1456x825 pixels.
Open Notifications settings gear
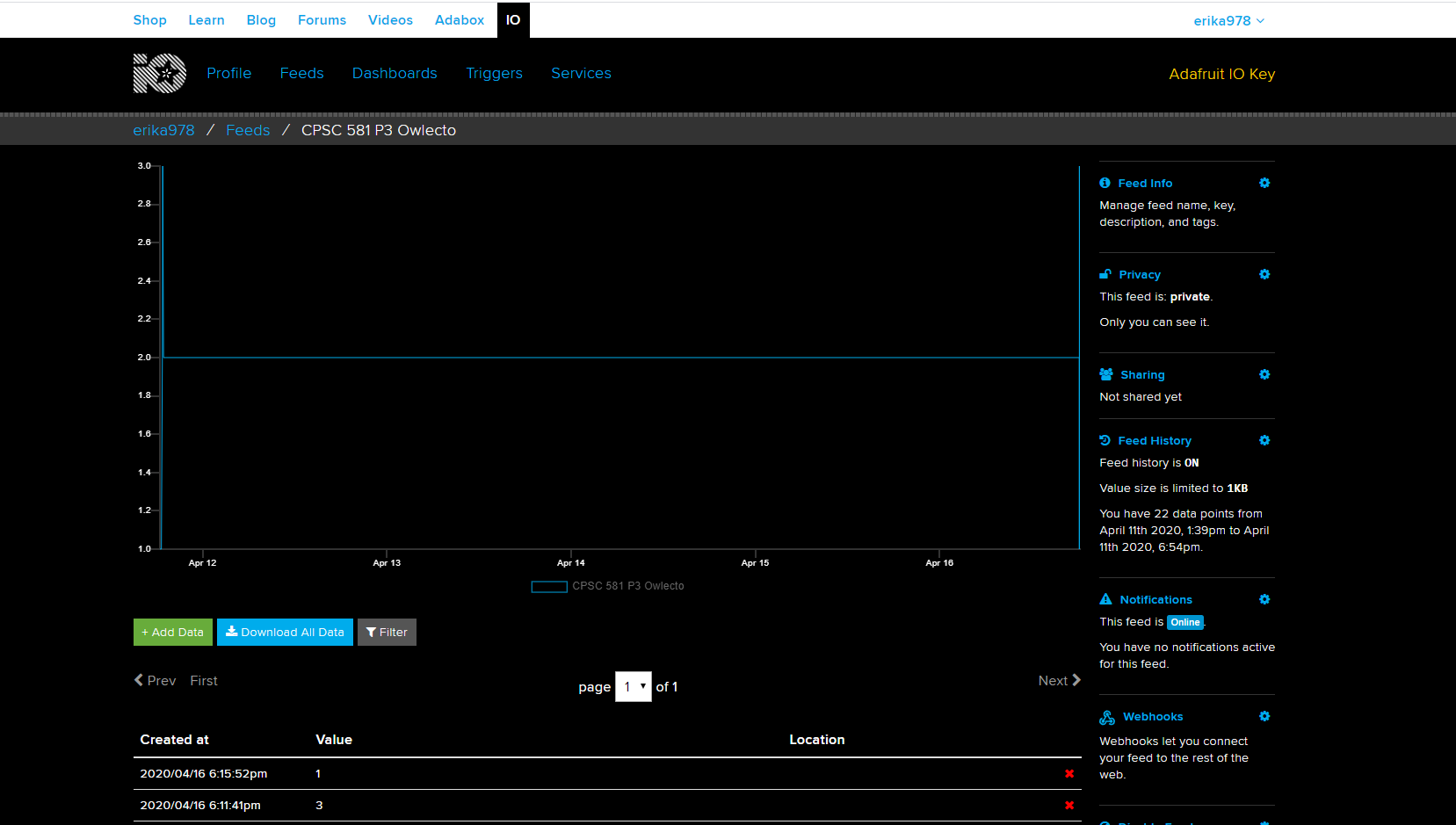[1264, 599]
